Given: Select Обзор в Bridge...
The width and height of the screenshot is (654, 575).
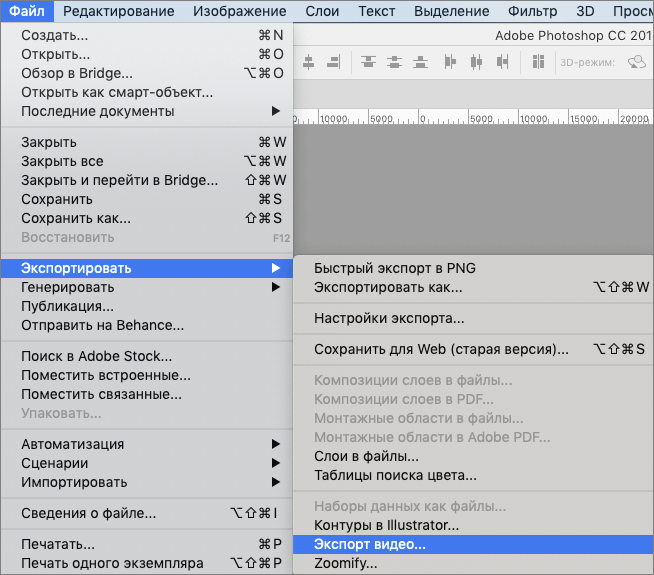Looking at the screenshot, I should [146, 73].
